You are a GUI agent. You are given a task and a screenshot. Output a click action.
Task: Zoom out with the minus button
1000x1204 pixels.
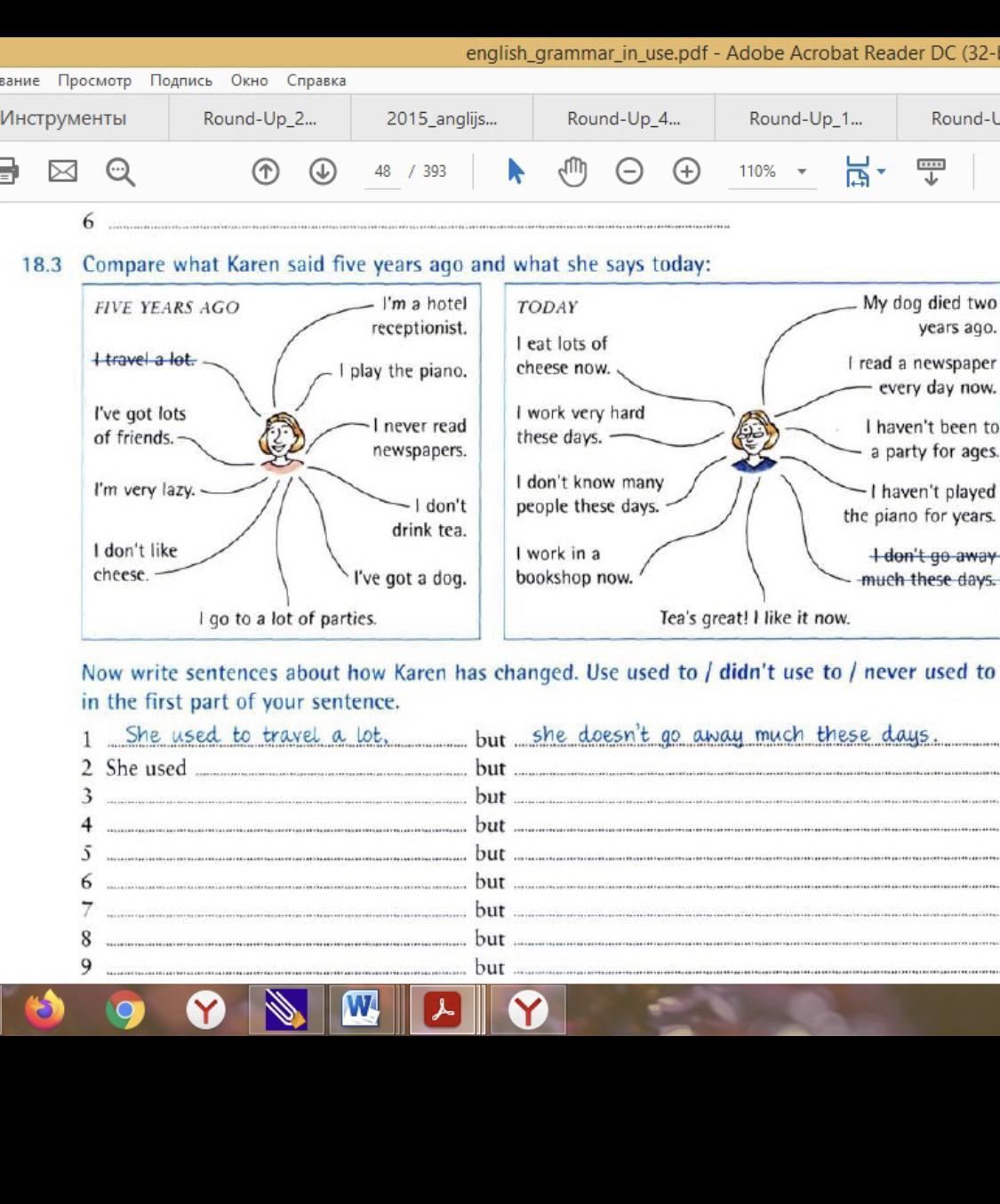click(629, 171)
